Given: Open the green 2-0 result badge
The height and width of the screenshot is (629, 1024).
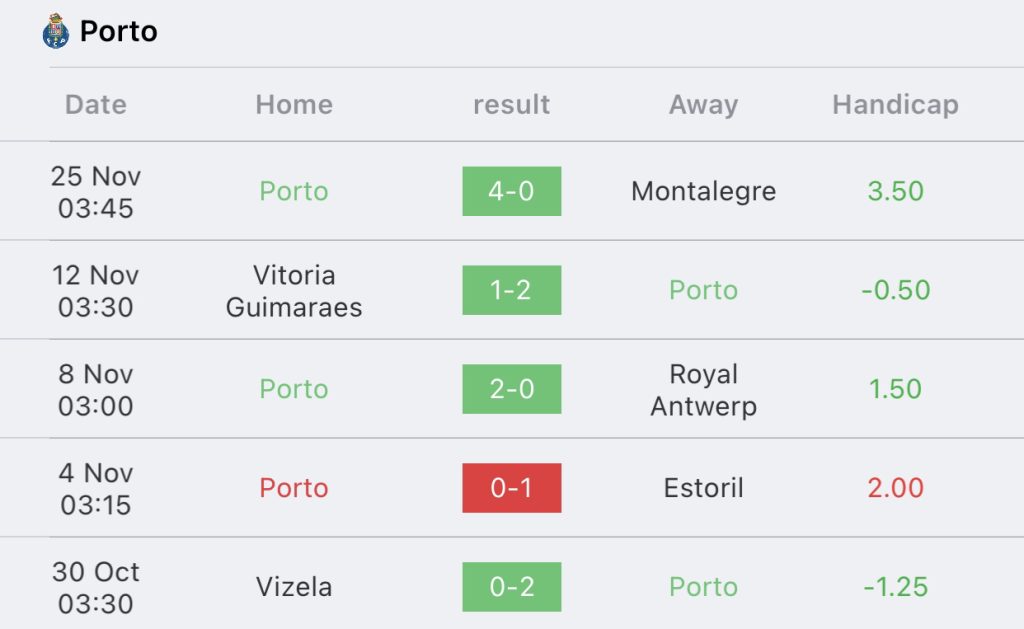Looking at the screenshot, I should click(x=511, y=389).
